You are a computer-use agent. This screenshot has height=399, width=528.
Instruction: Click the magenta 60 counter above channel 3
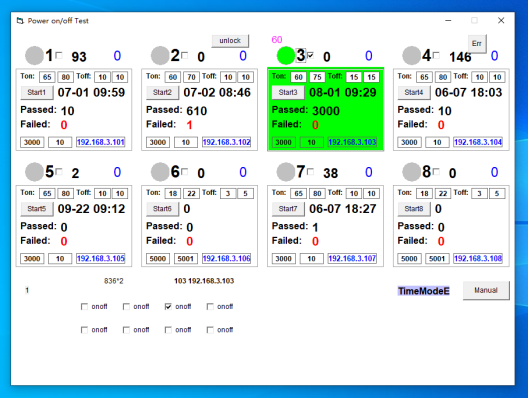(x=277, y=40)
